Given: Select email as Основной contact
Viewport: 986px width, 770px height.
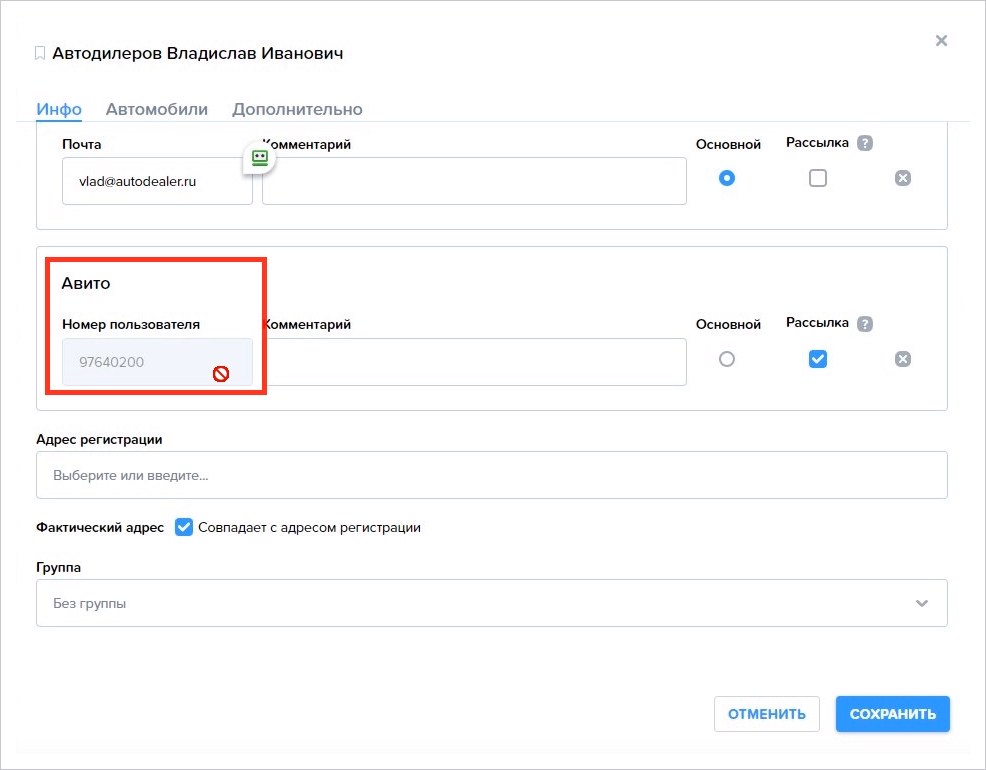Looking at the screenshot, I should click(x=726, y=178).
